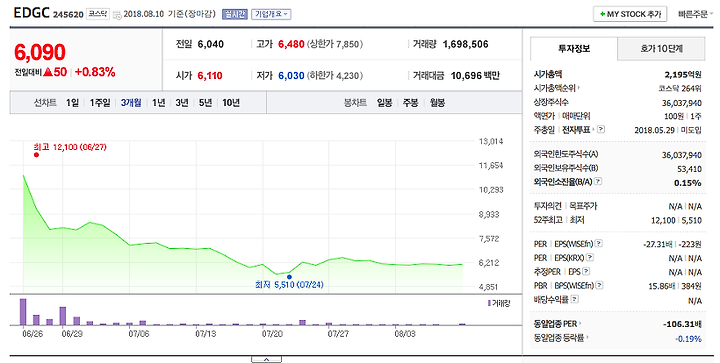Click 주총일 date 2018.05.29

pyautogui.click(x=654, y=130)
